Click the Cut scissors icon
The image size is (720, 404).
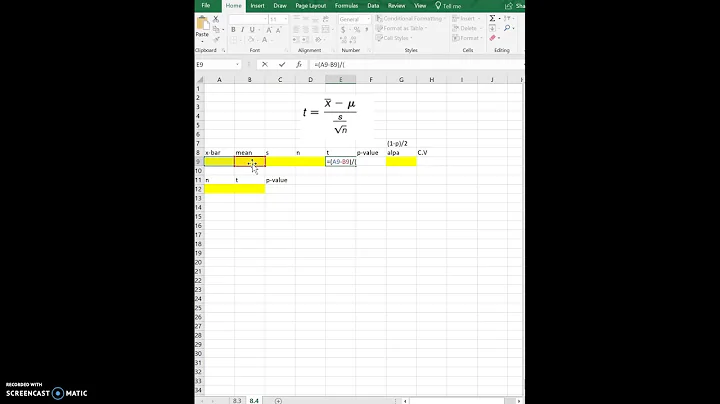click(216, 19)
